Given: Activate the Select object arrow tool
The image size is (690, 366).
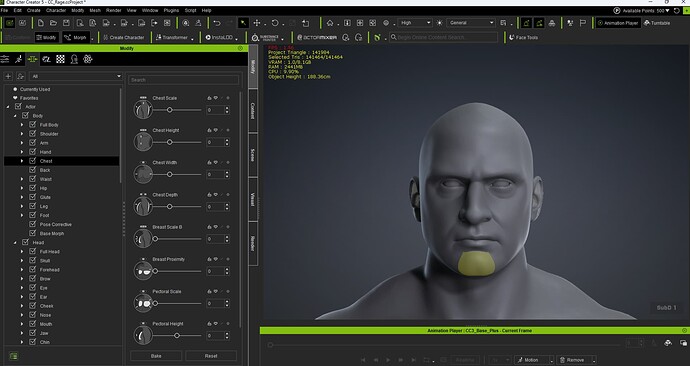Looking at the screenshot, I should [x=243, y=23].
